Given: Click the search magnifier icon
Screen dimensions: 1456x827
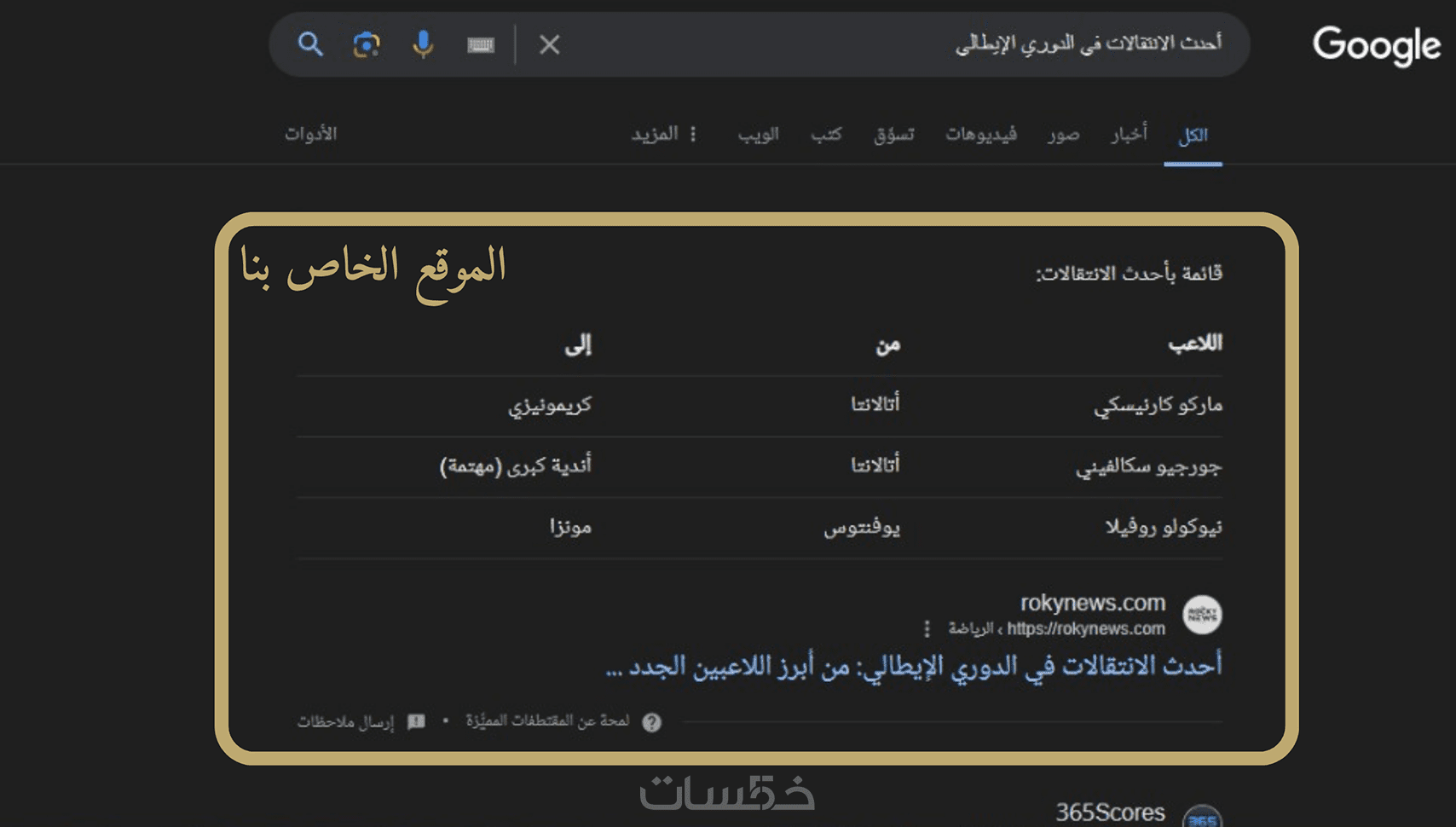Looking at the screenshot, I should [x=310, y=44].
